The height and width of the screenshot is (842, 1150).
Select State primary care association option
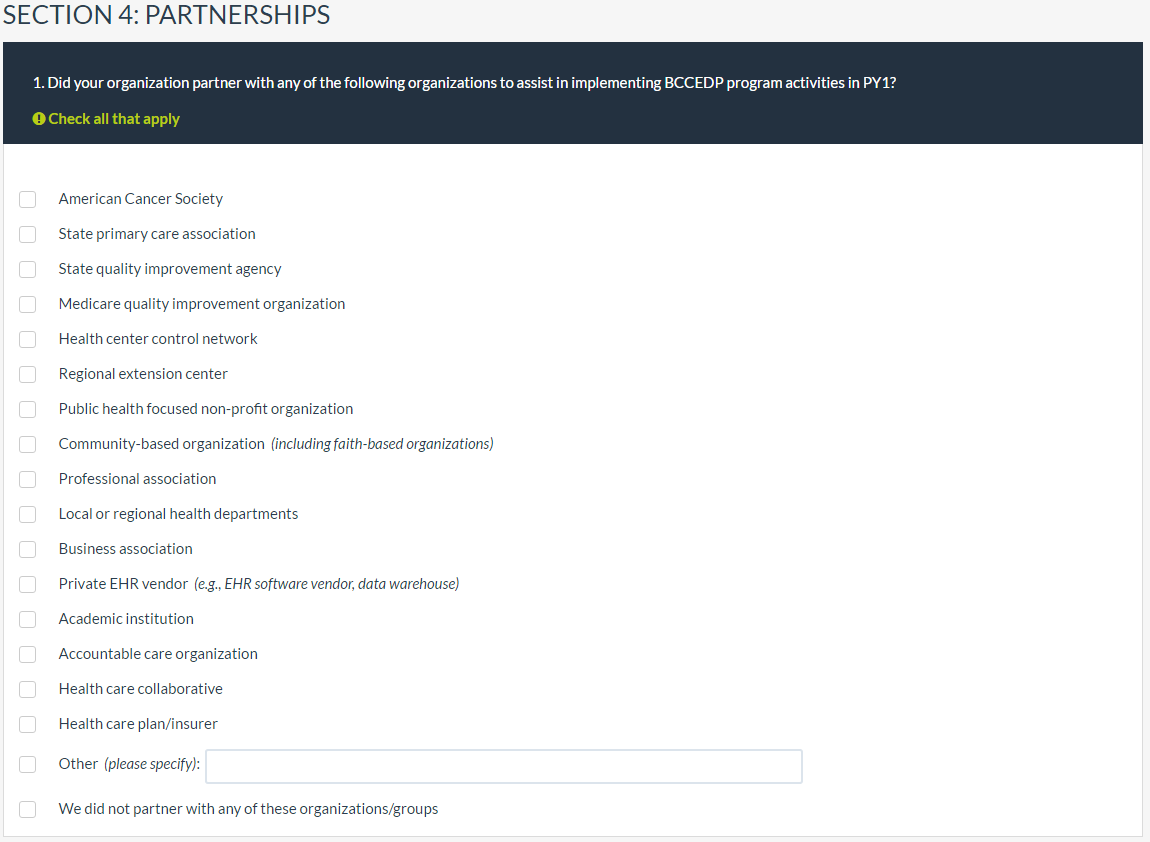tap(28, 234)
